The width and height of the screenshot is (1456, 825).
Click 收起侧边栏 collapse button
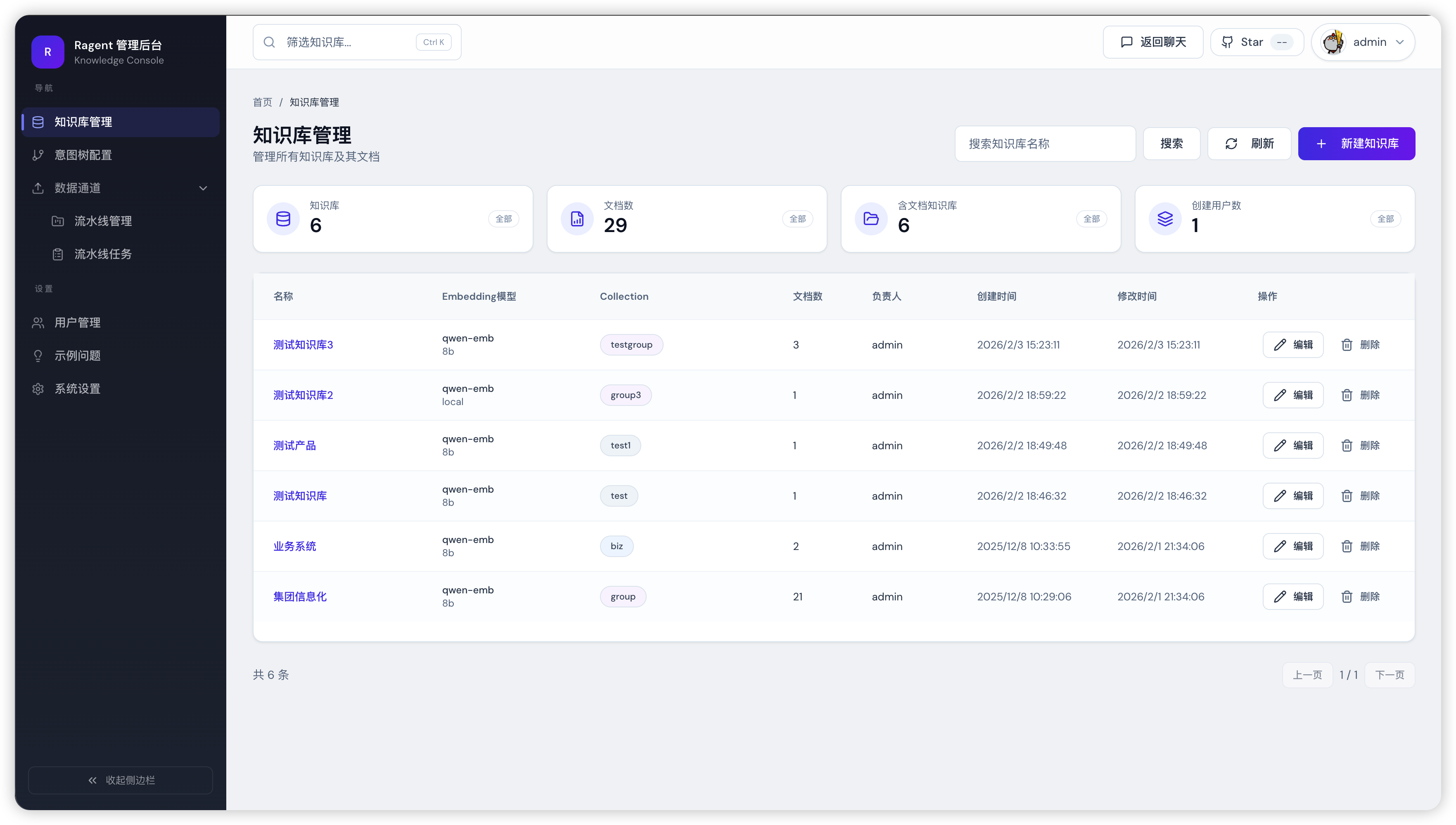pyautogui.click(x=121, y=780)
